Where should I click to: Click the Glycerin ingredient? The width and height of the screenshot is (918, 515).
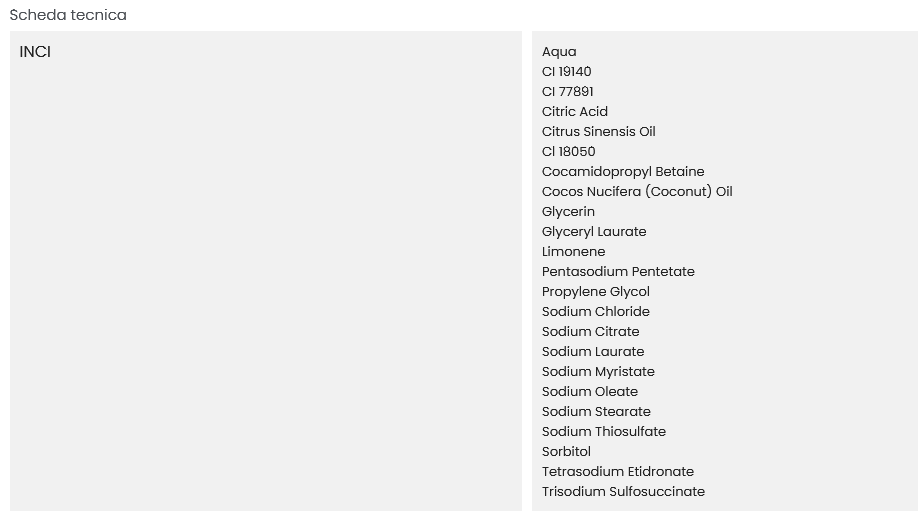coord(568,212)
